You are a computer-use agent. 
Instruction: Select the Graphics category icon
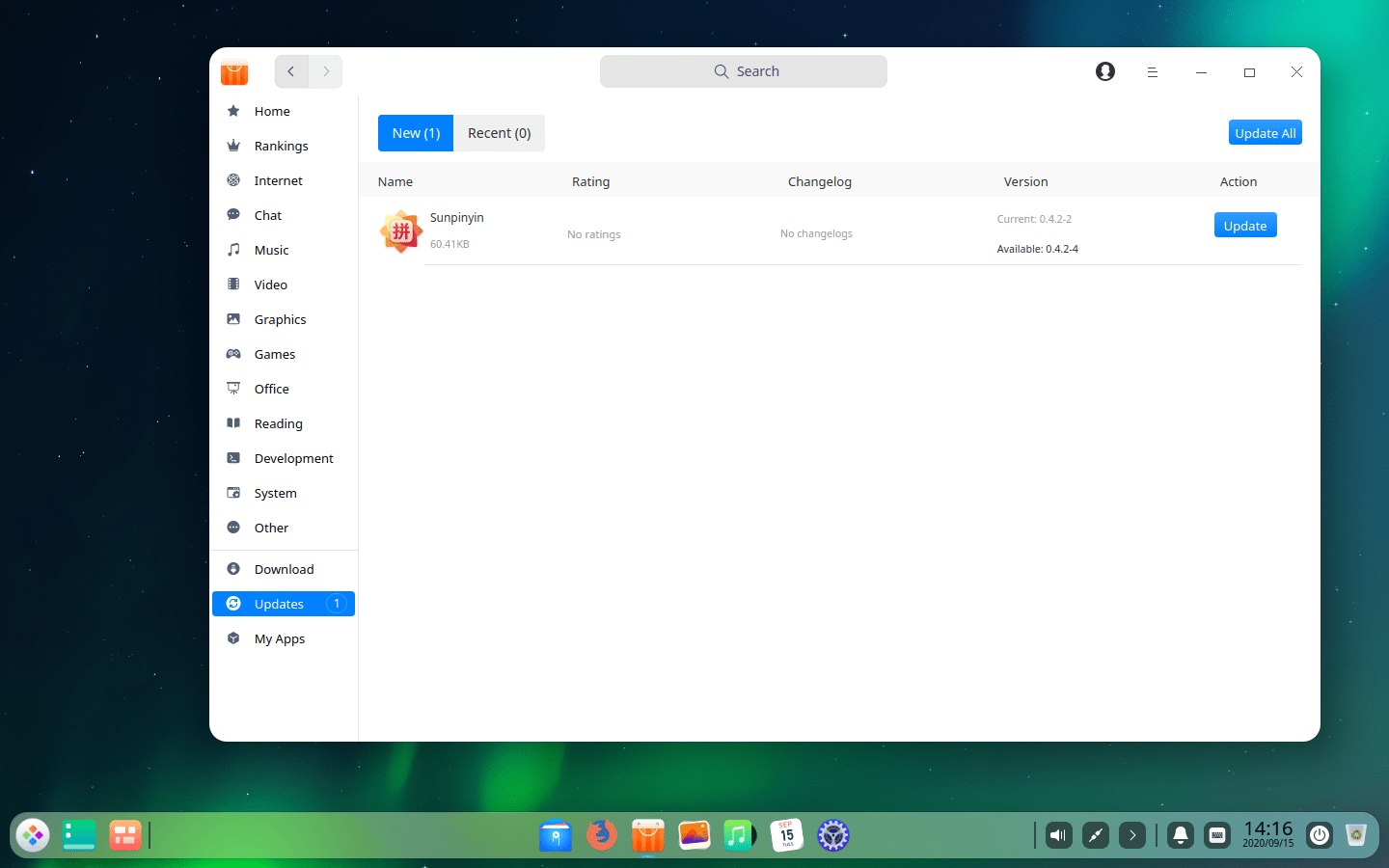click(232, 319)
